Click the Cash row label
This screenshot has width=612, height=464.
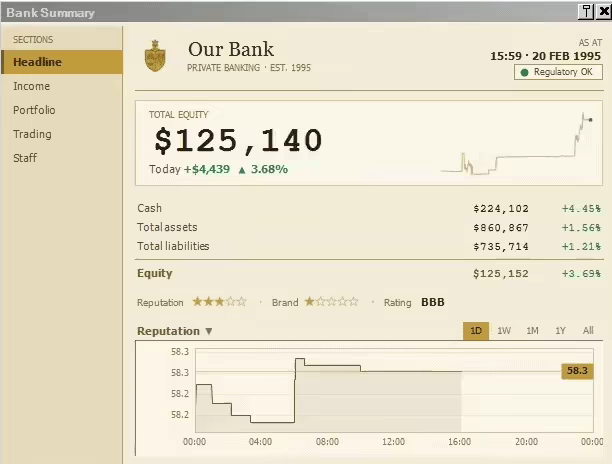pyautogui.click(x=149, y=208)
